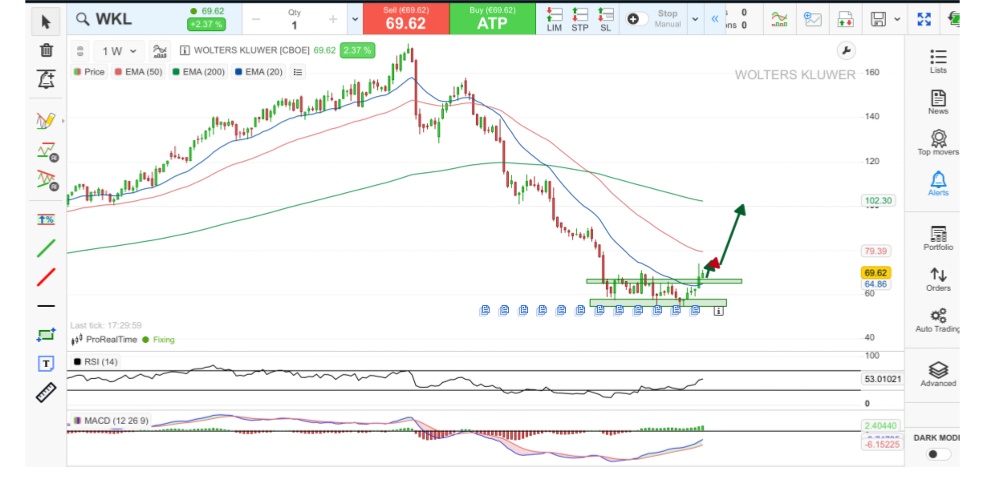The height and width of the screenshot is (494, 1002).
Task: Expand the Stop Manual dropdown arrow
Action: [x=695, y=19]
